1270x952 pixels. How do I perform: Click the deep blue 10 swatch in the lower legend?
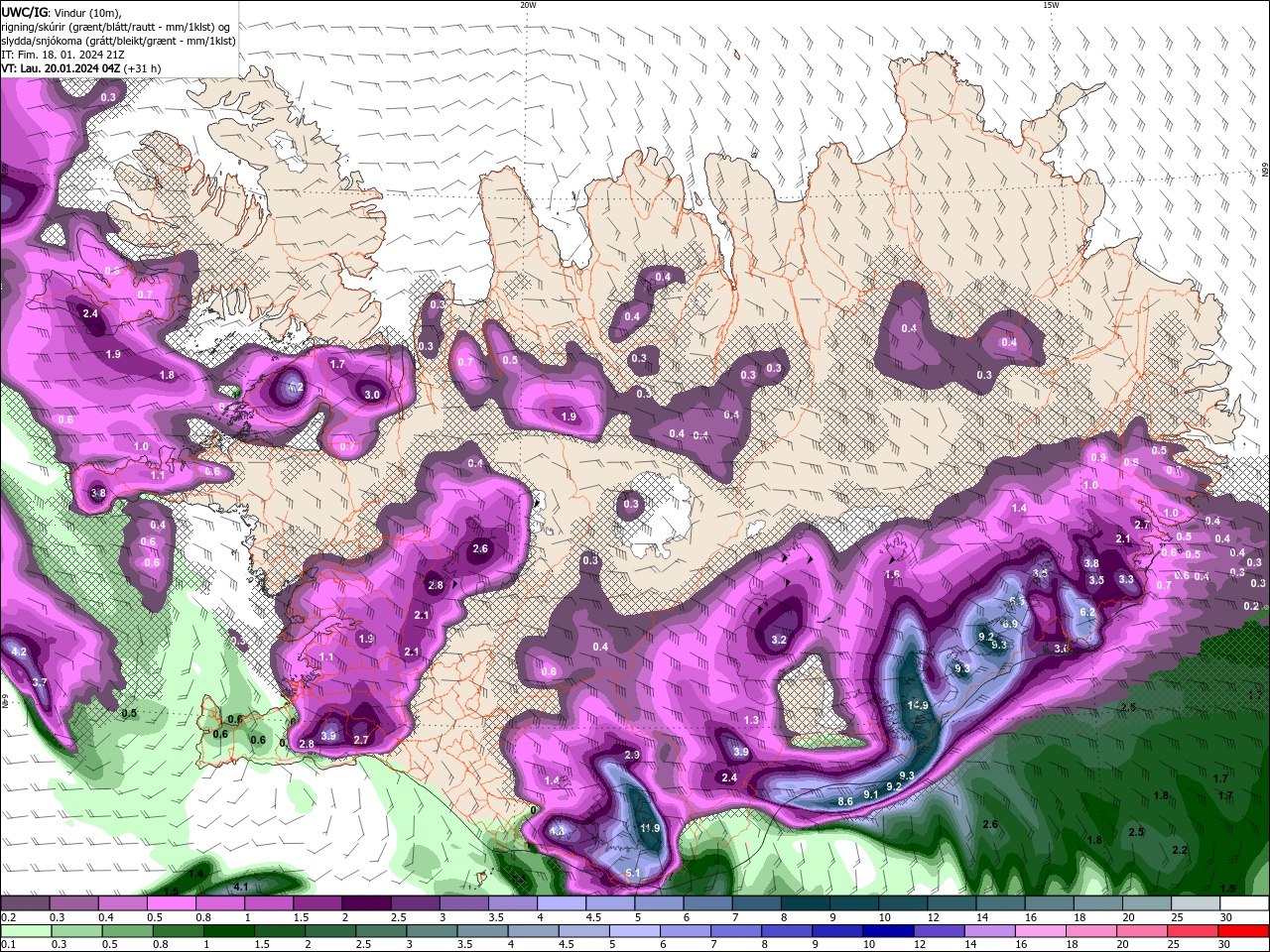tap(889, 931)
